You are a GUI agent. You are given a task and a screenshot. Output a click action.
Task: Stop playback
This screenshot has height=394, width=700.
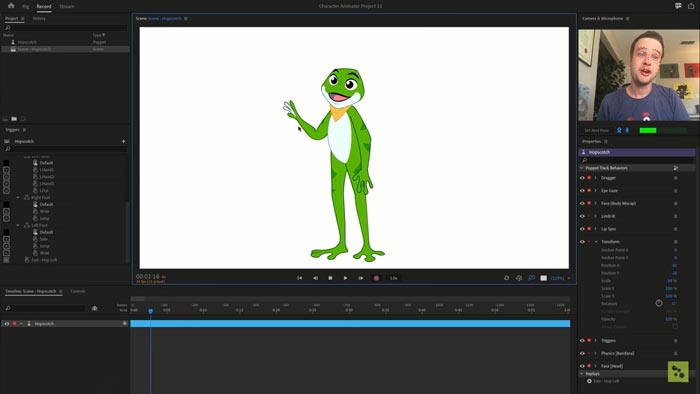pos(330,278)
